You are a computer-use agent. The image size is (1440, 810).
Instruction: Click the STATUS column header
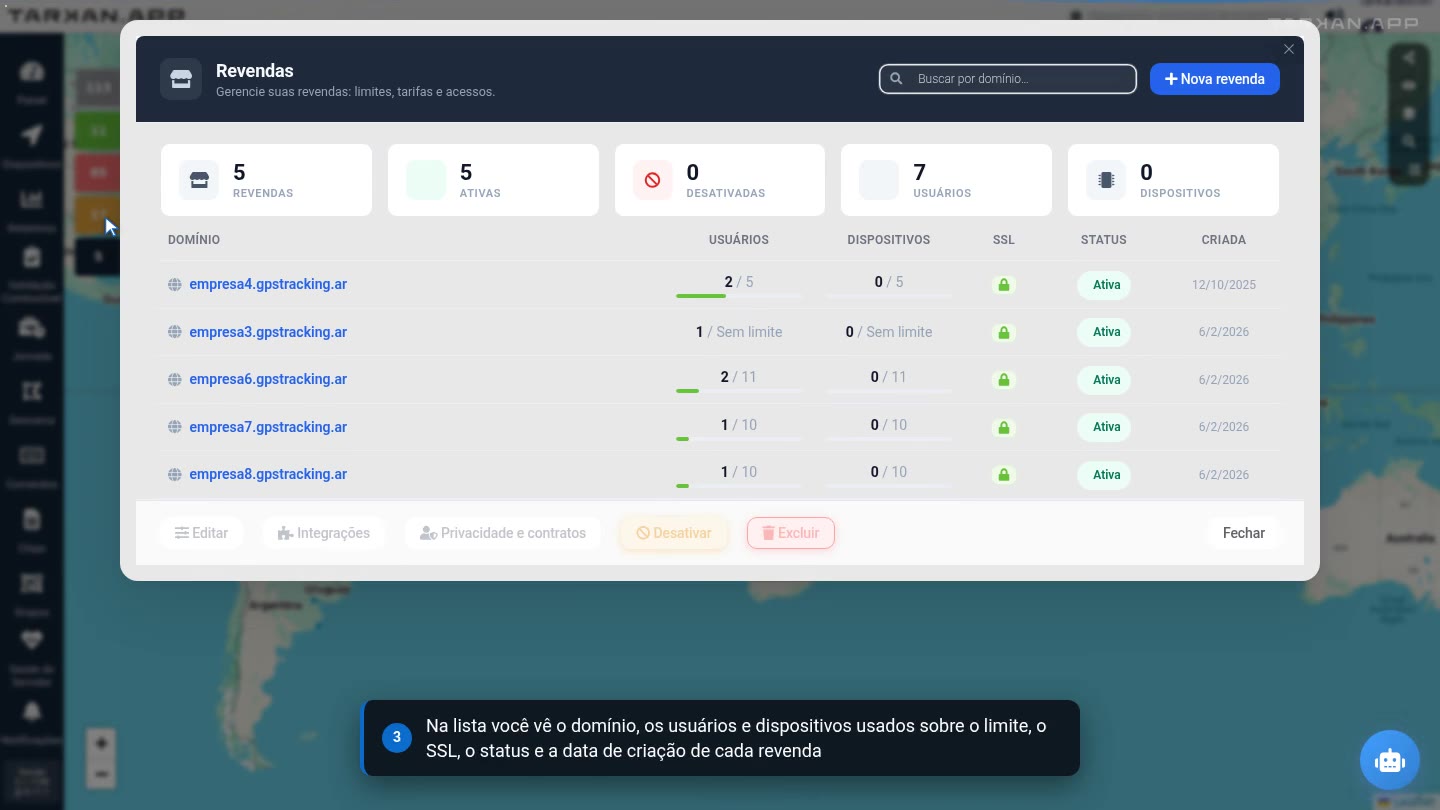coord(1104,240)
